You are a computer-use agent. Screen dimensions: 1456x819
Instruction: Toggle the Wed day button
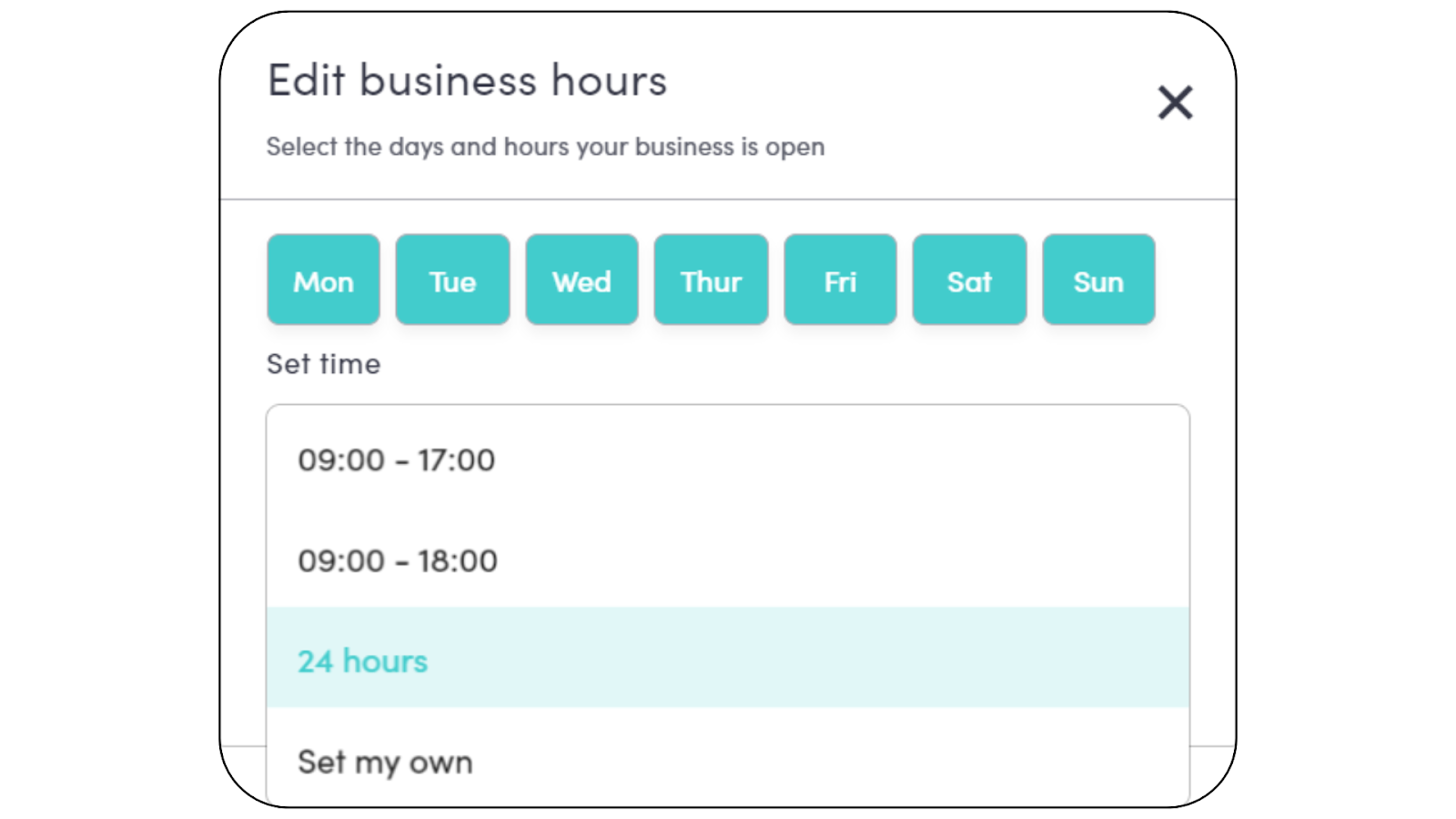(x=581, y=280)
